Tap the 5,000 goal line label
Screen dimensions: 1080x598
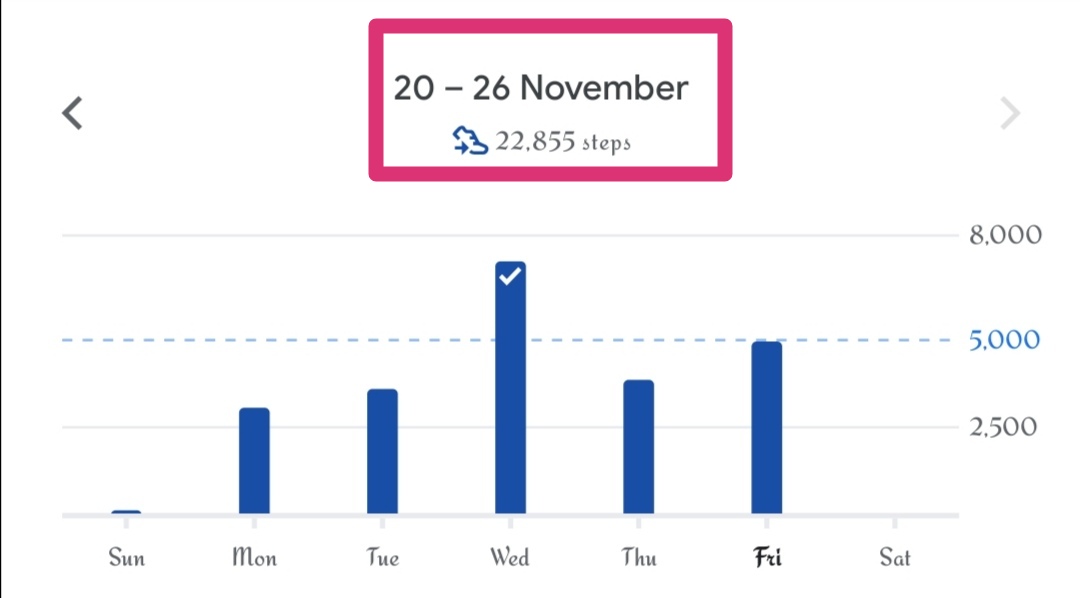[1004, 340]
